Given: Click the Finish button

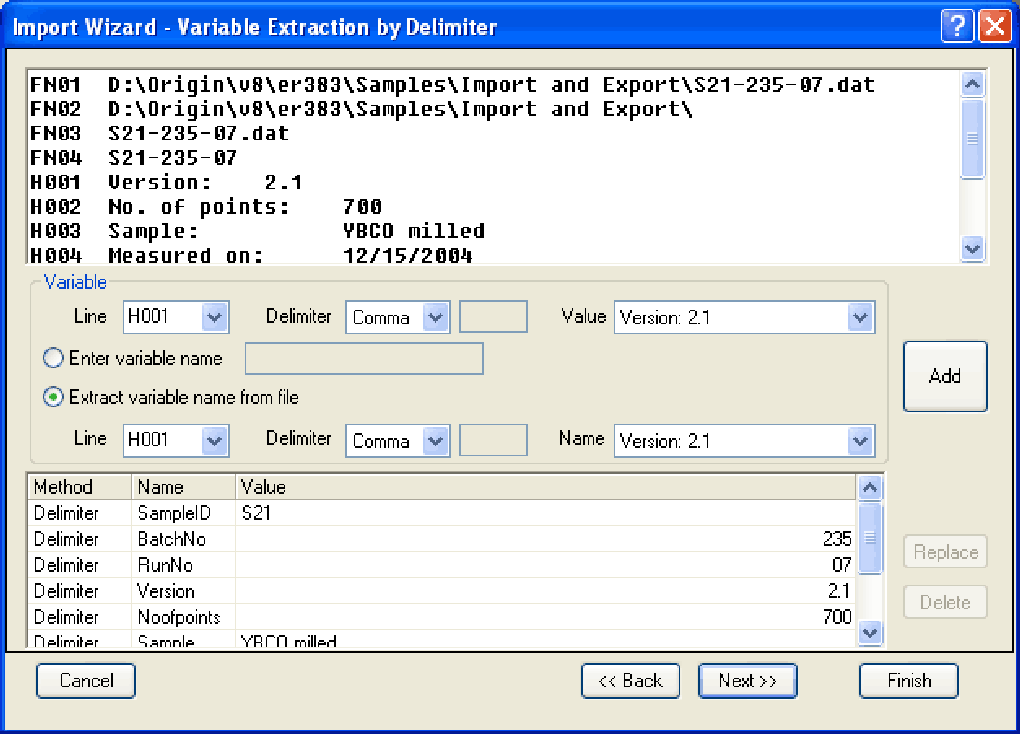Looking at the screenshot, I should pos(909,681).
